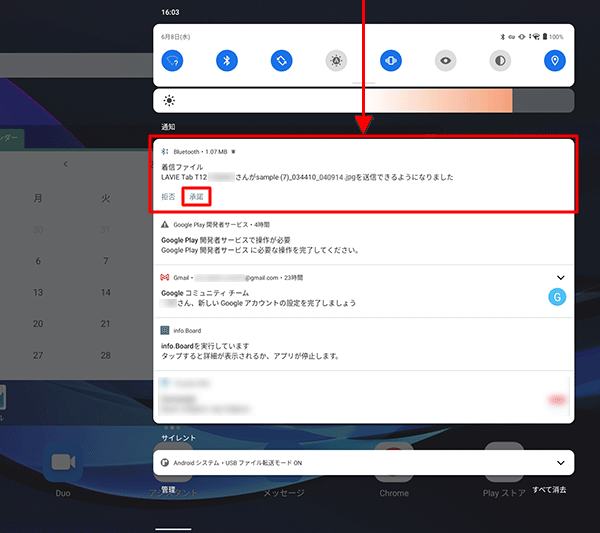Click the brightness slider bar
This screenshot has width=600, height=533.
click(364, 101)
